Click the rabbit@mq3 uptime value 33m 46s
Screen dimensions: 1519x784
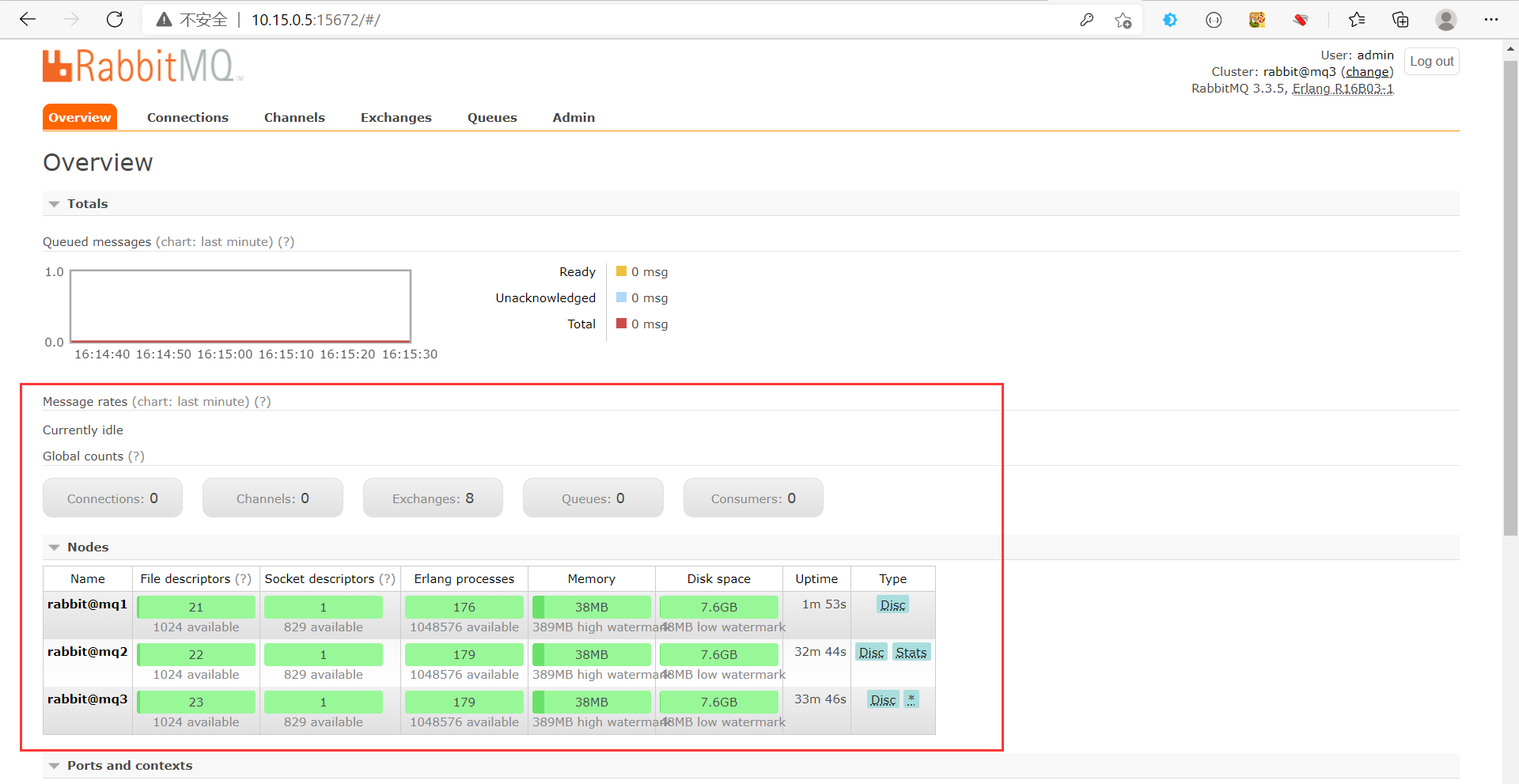tap(820, 699)
